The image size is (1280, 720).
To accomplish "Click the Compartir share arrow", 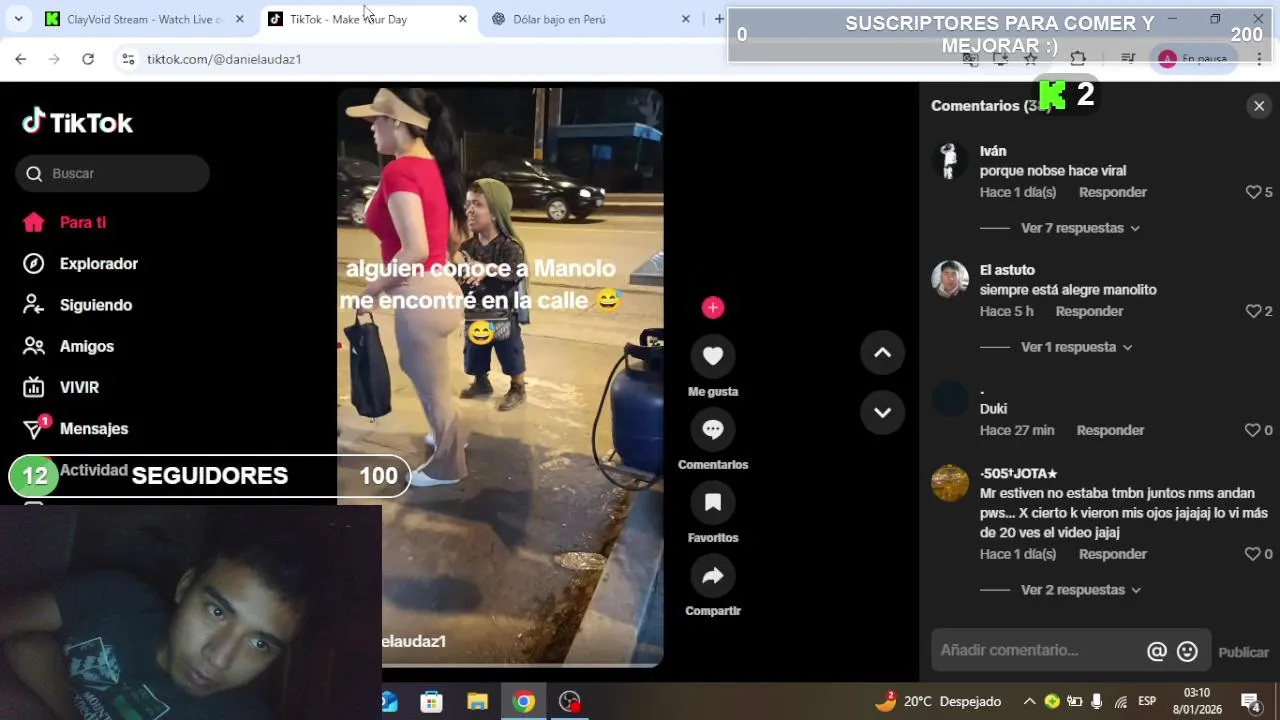I will click(x=713, y=575).
